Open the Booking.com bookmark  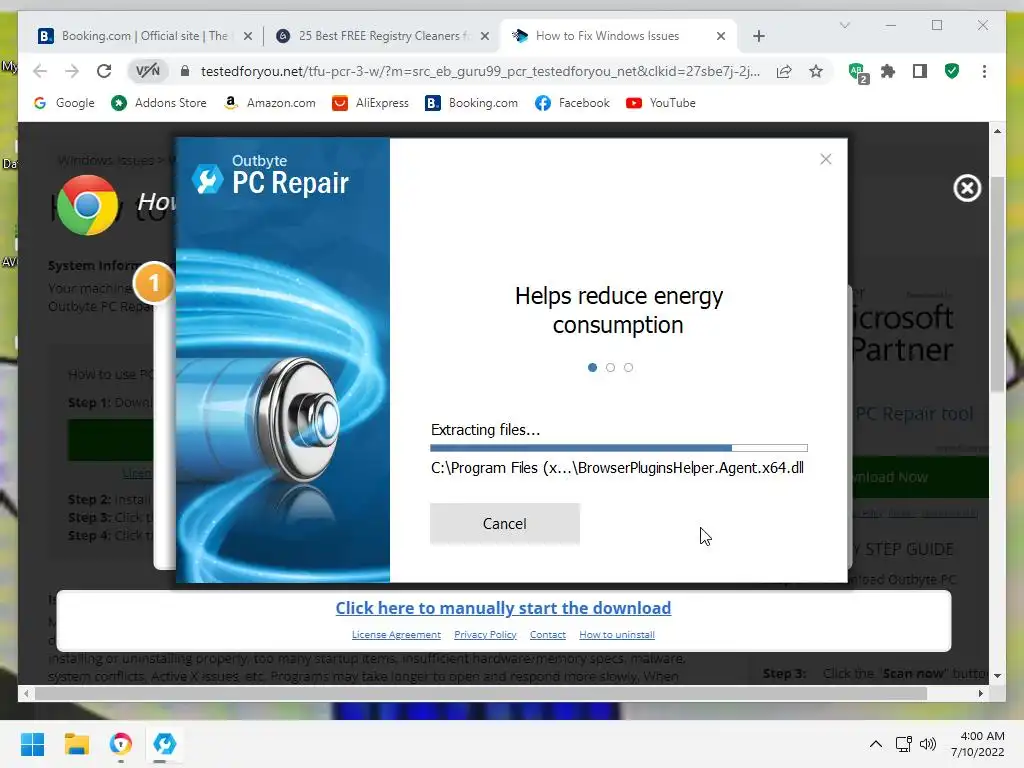click(x=472, y=103)
